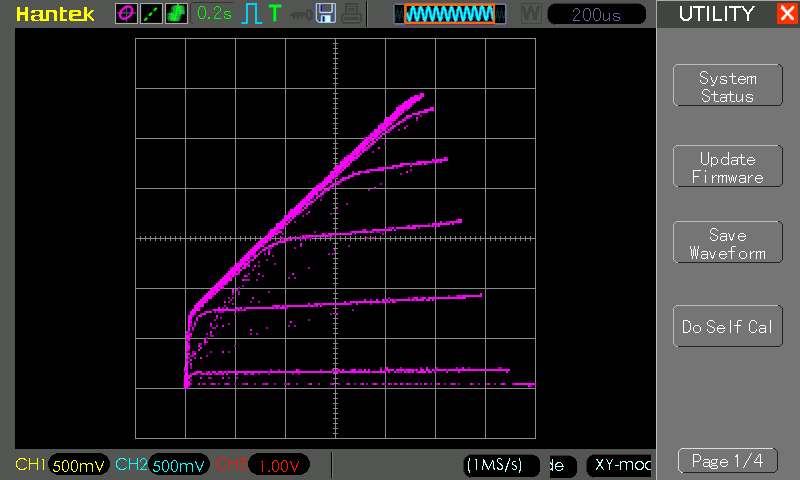The width and height of the screenshot is (800, 480).
Task: Select Save Waveform in the Utility menu
Action: [x=727, y=244]
